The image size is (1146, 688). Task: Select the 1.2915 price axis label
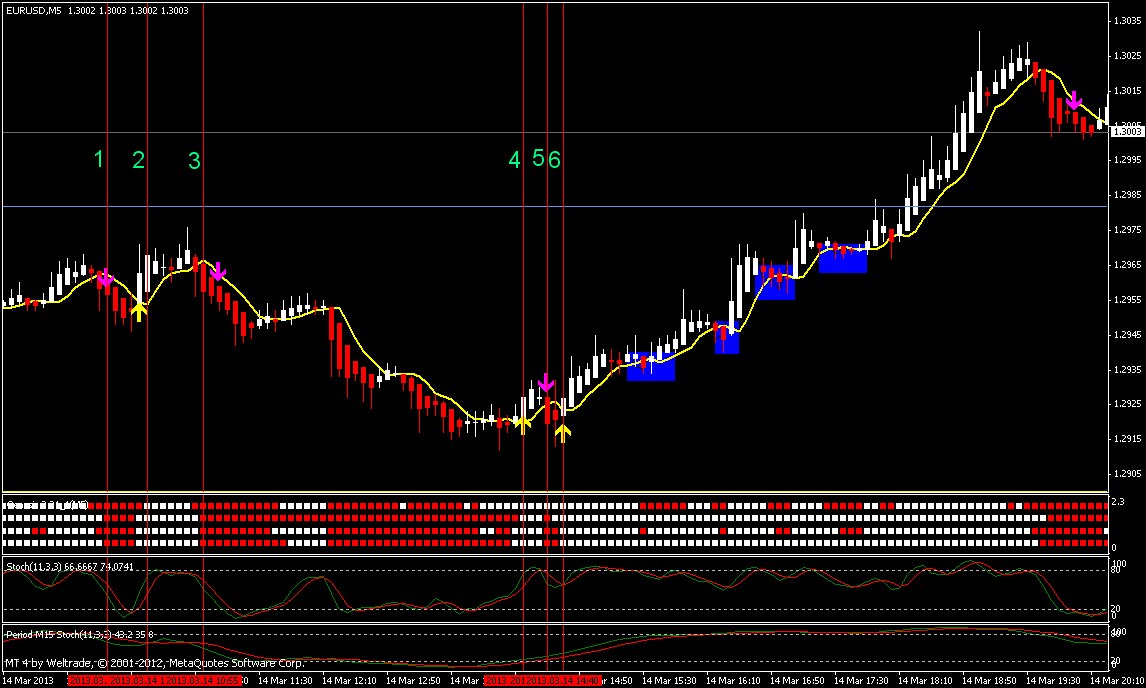point(1127,439)
